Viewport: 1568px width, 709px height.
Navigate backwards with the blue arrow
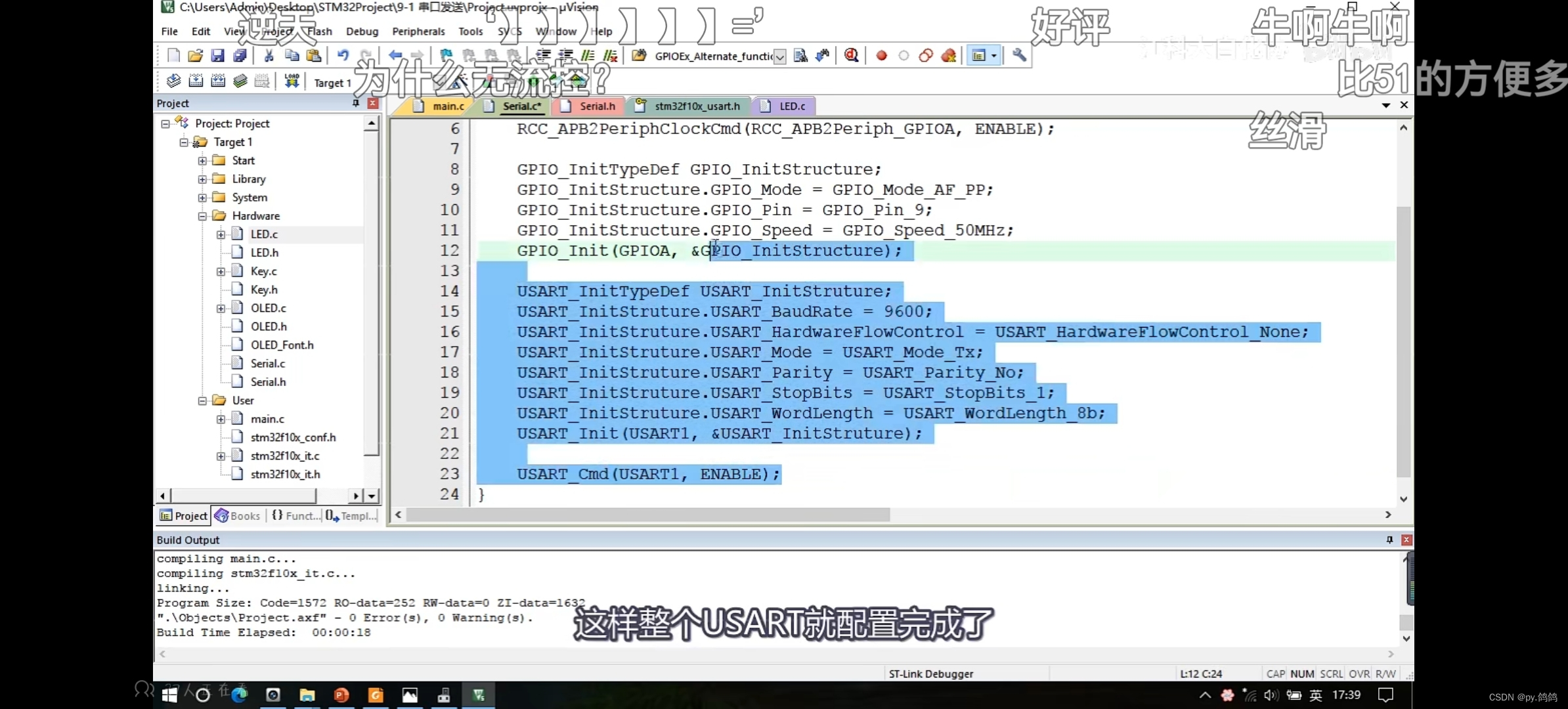395,56
